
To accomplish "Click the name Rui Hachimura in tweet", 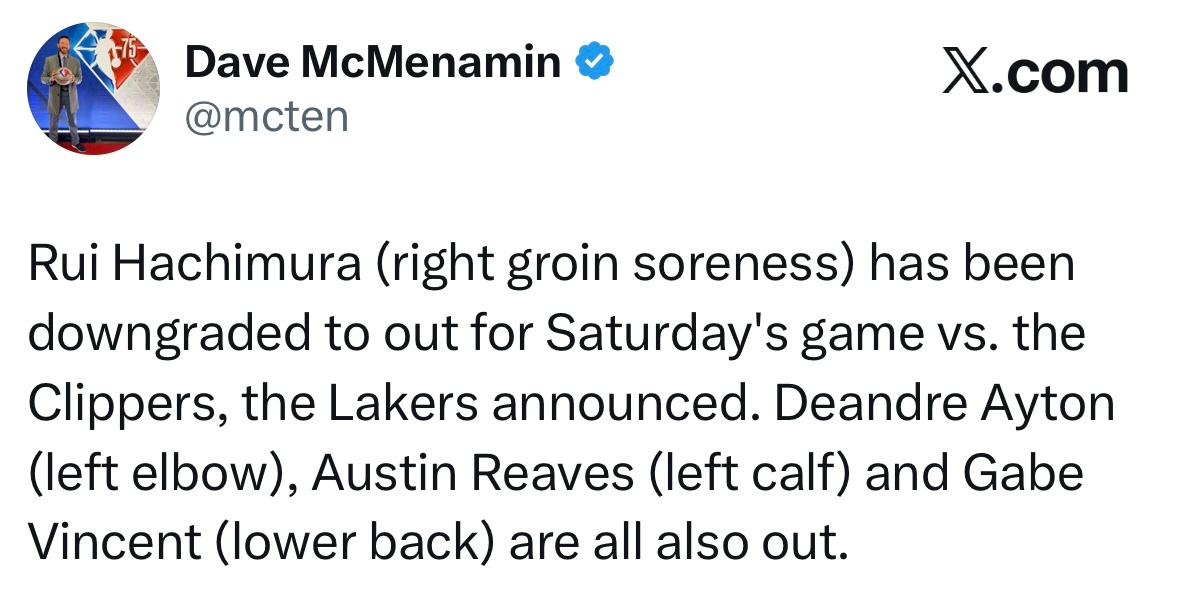I will (x=195, y=264).
